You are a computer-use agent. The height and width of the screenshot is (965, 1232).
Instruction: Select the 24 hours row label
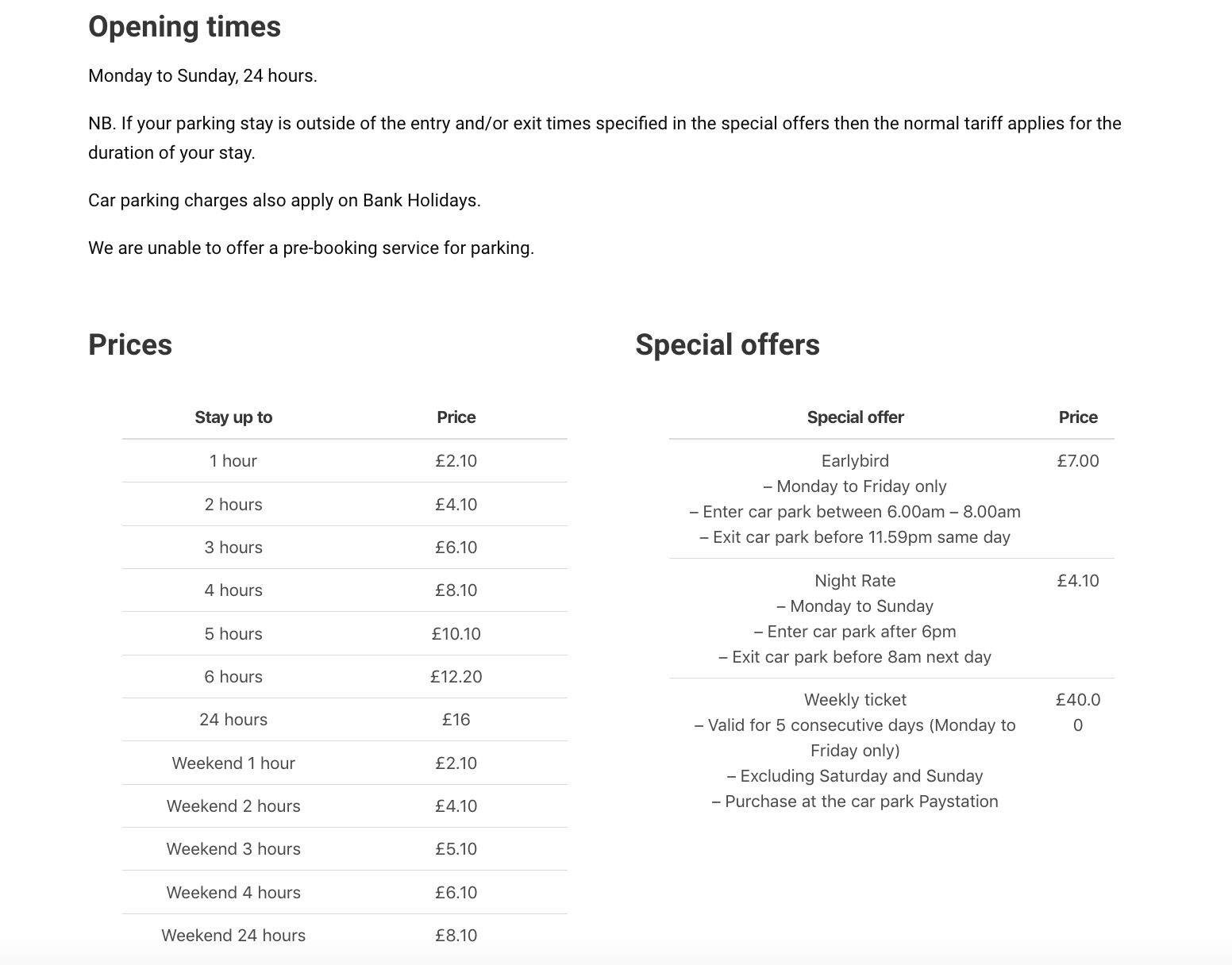tap(233, 720)
